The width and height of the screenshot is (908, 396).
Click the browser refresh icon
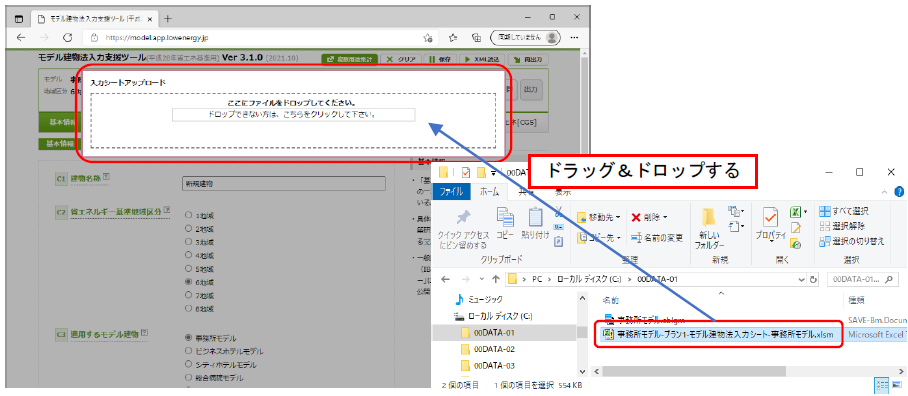coord(67,37)
